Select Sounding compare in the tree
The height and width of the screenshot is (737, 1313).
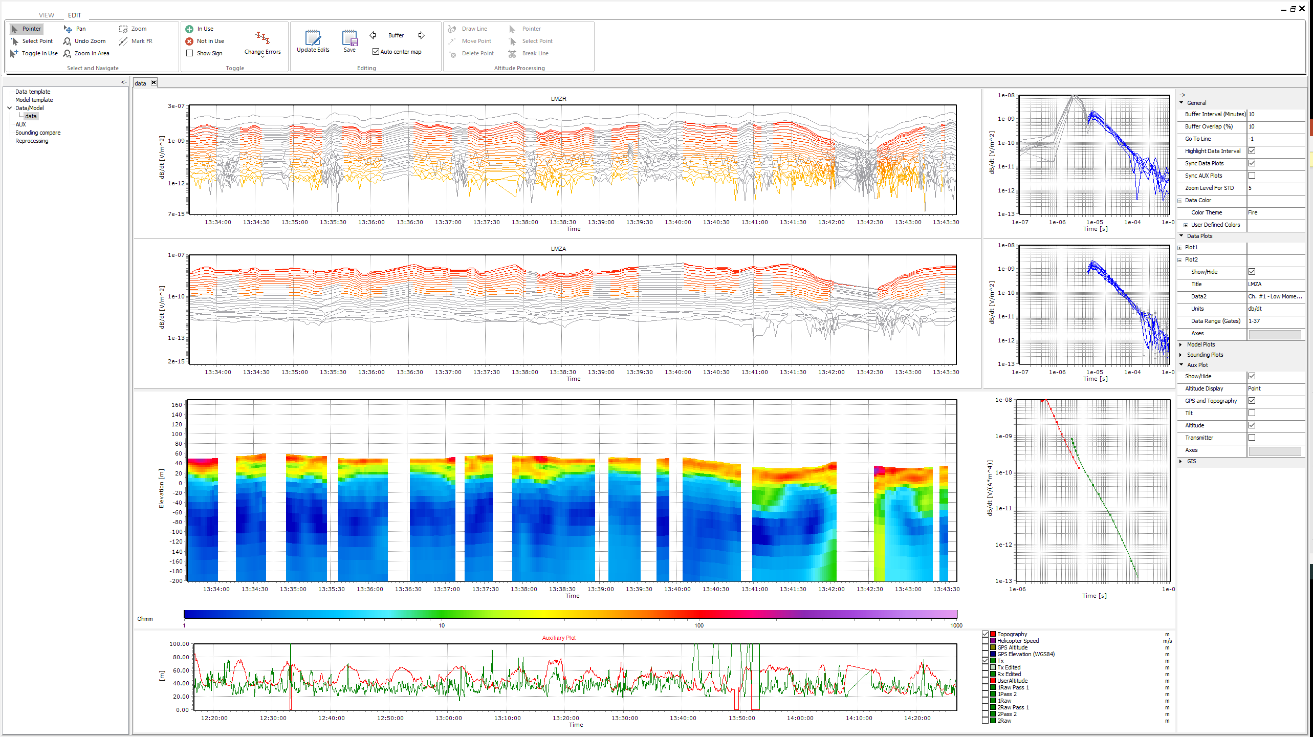pyautogui.click(x=37, y=132)
